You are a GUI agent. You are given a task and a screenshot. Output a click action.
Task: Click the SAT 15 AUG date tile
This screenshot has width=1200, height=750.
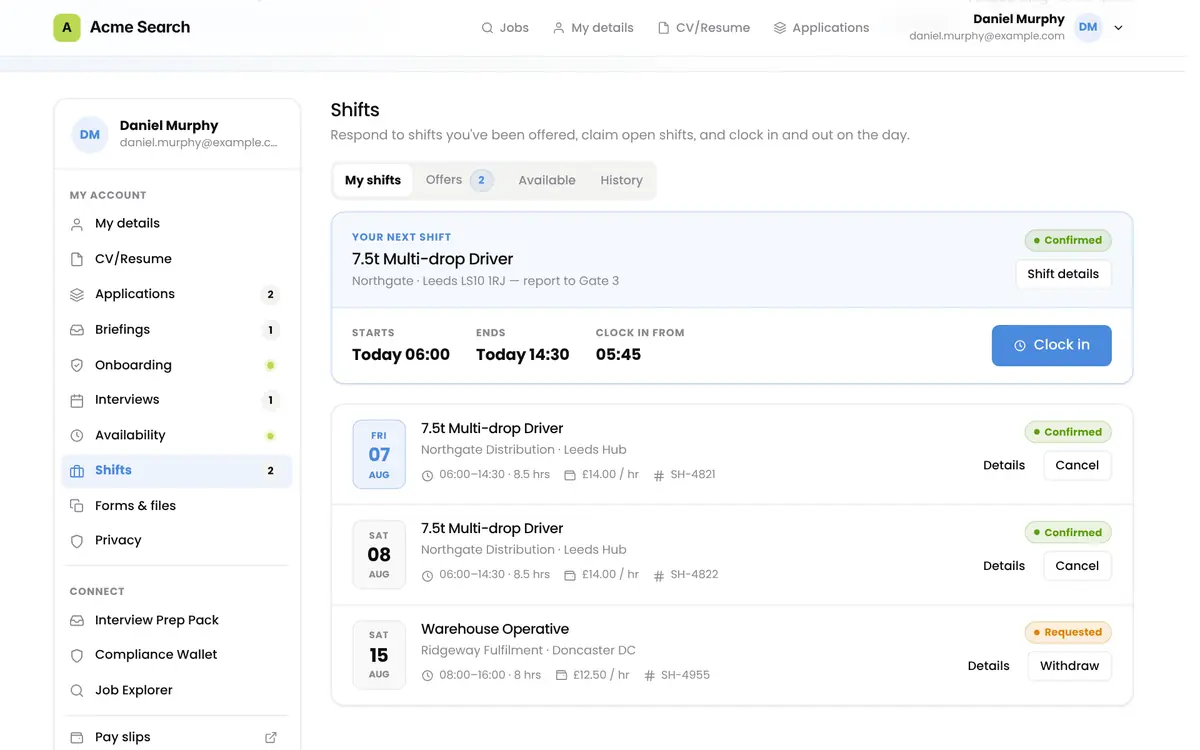[379, 655]
